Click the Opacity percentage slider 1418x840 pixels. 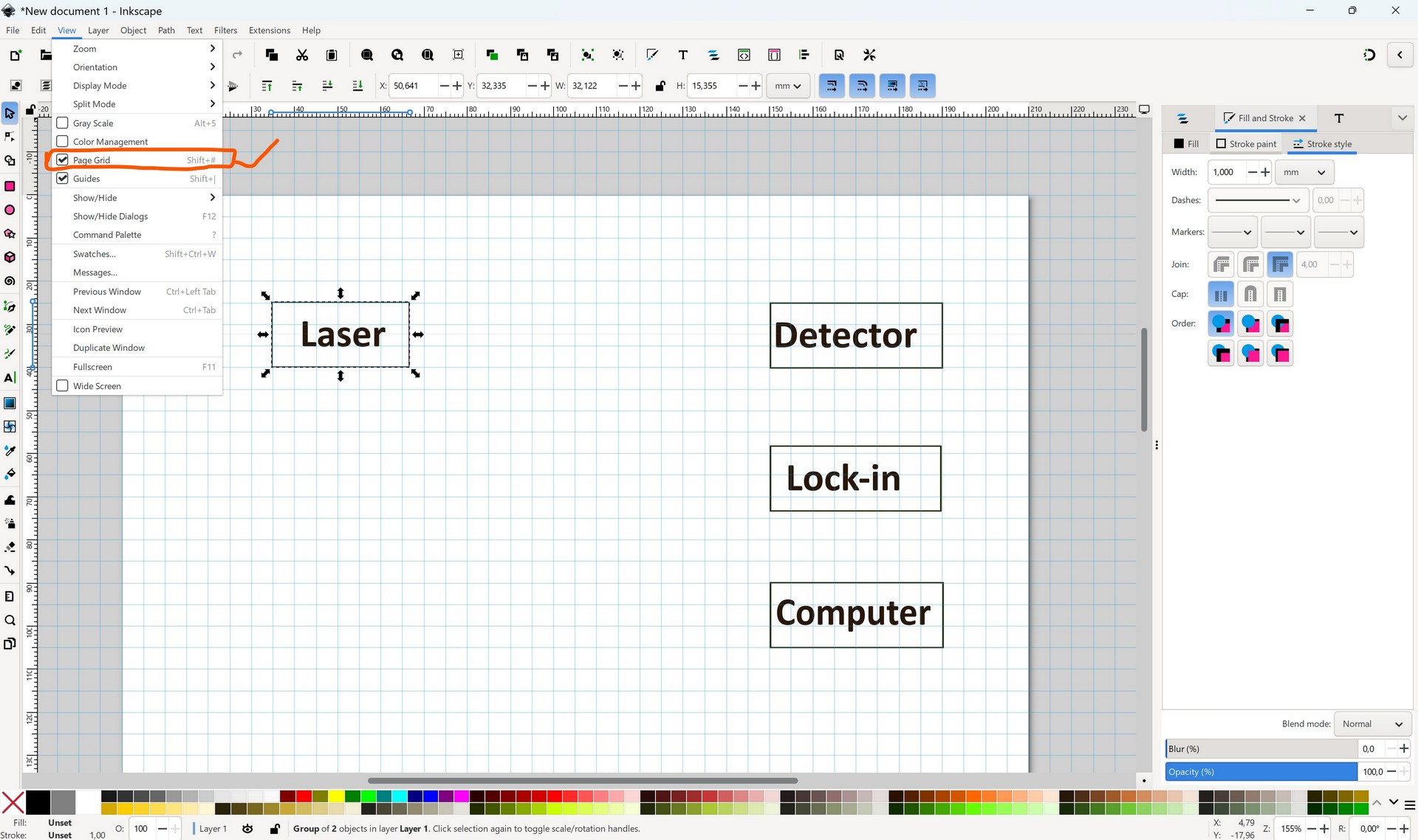click(1261, 772)
